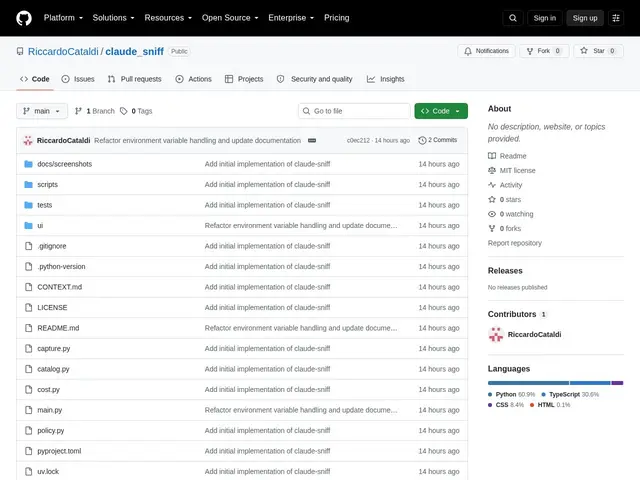The image size is (640, 480).
Task: Open the CONTEXT.md file
Action: 60,287
